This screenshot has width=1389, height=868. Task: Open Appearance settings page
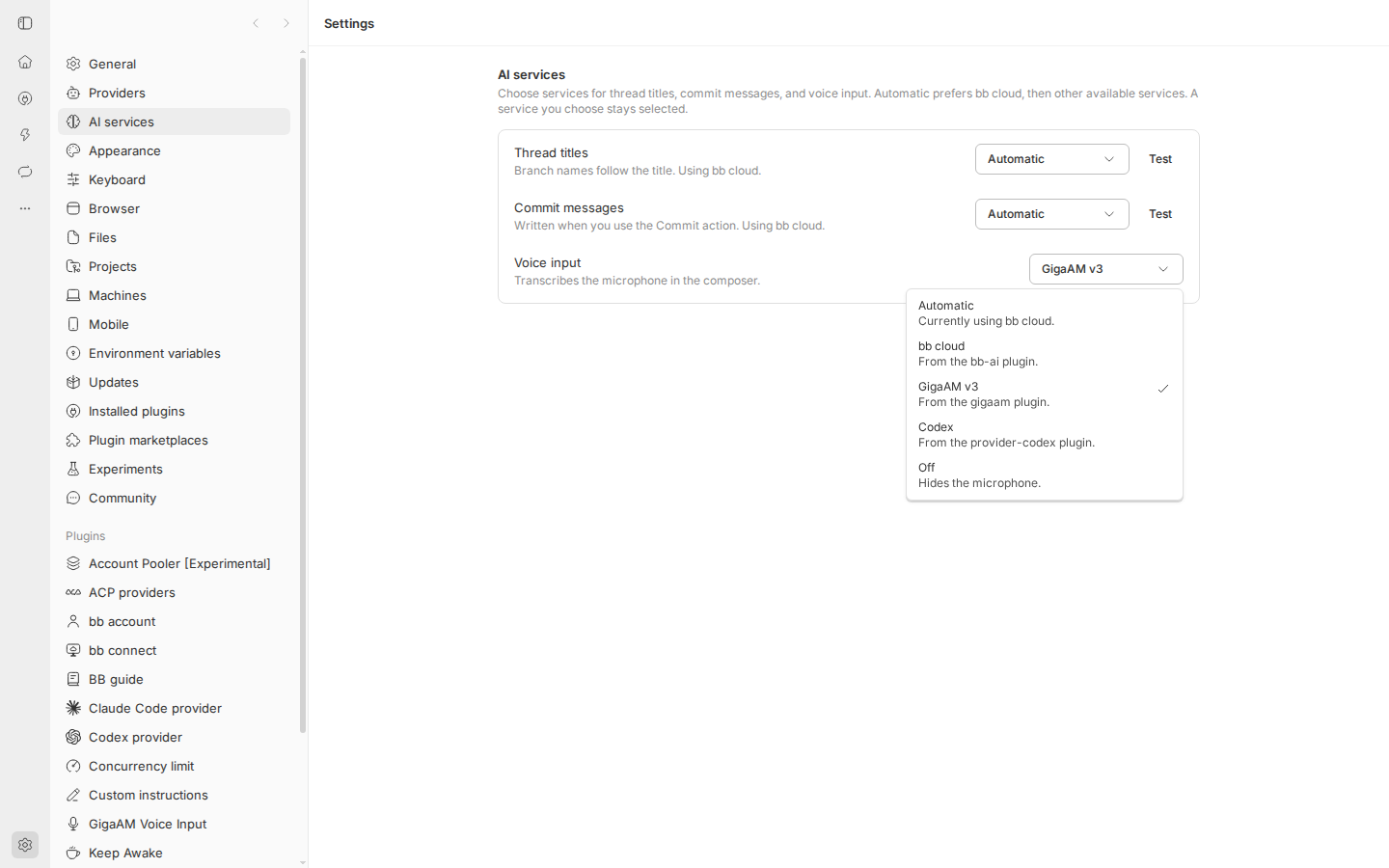[x=174, y=150]
